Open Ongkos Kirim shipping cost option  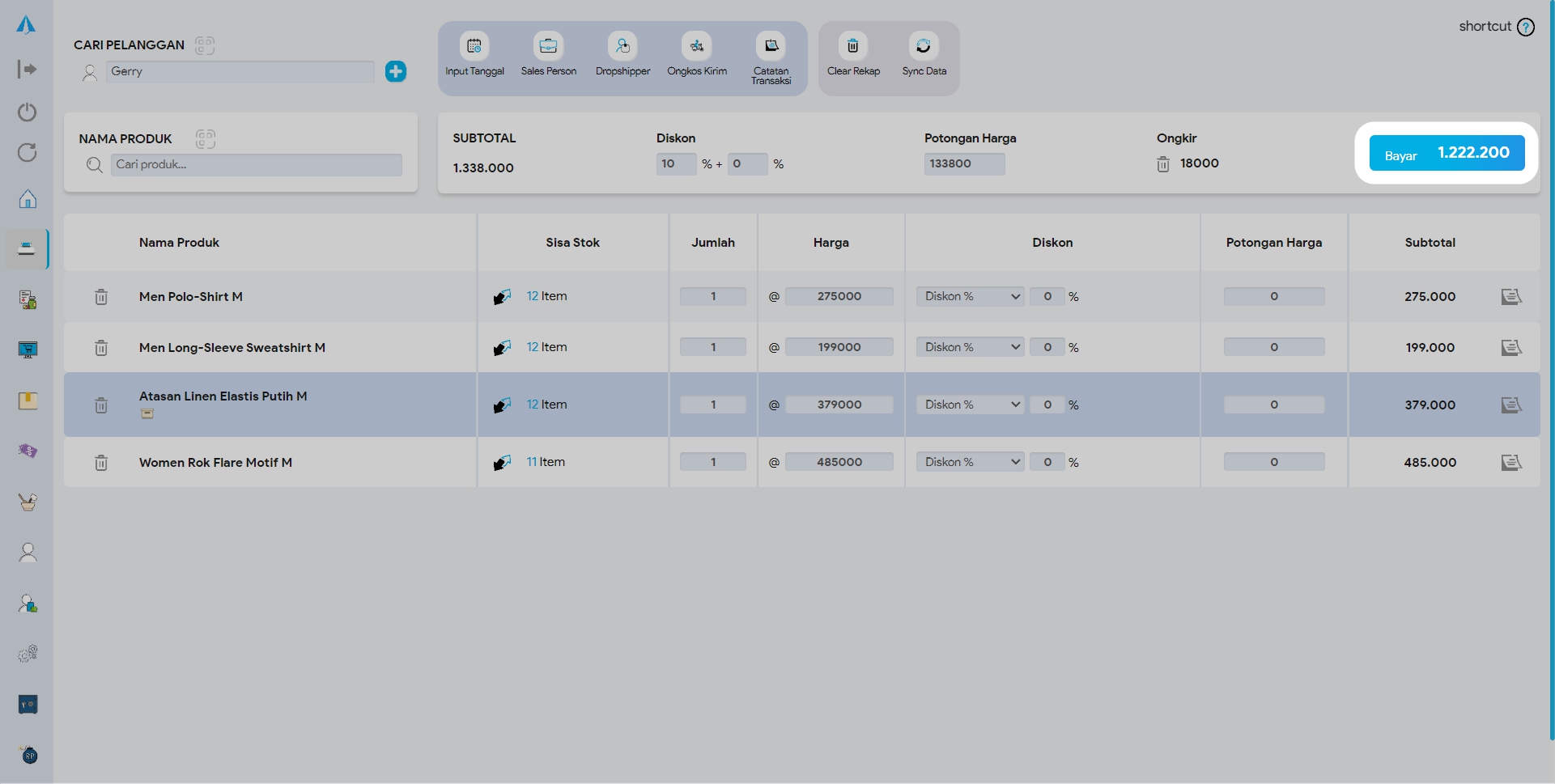(x=696, y=46)
